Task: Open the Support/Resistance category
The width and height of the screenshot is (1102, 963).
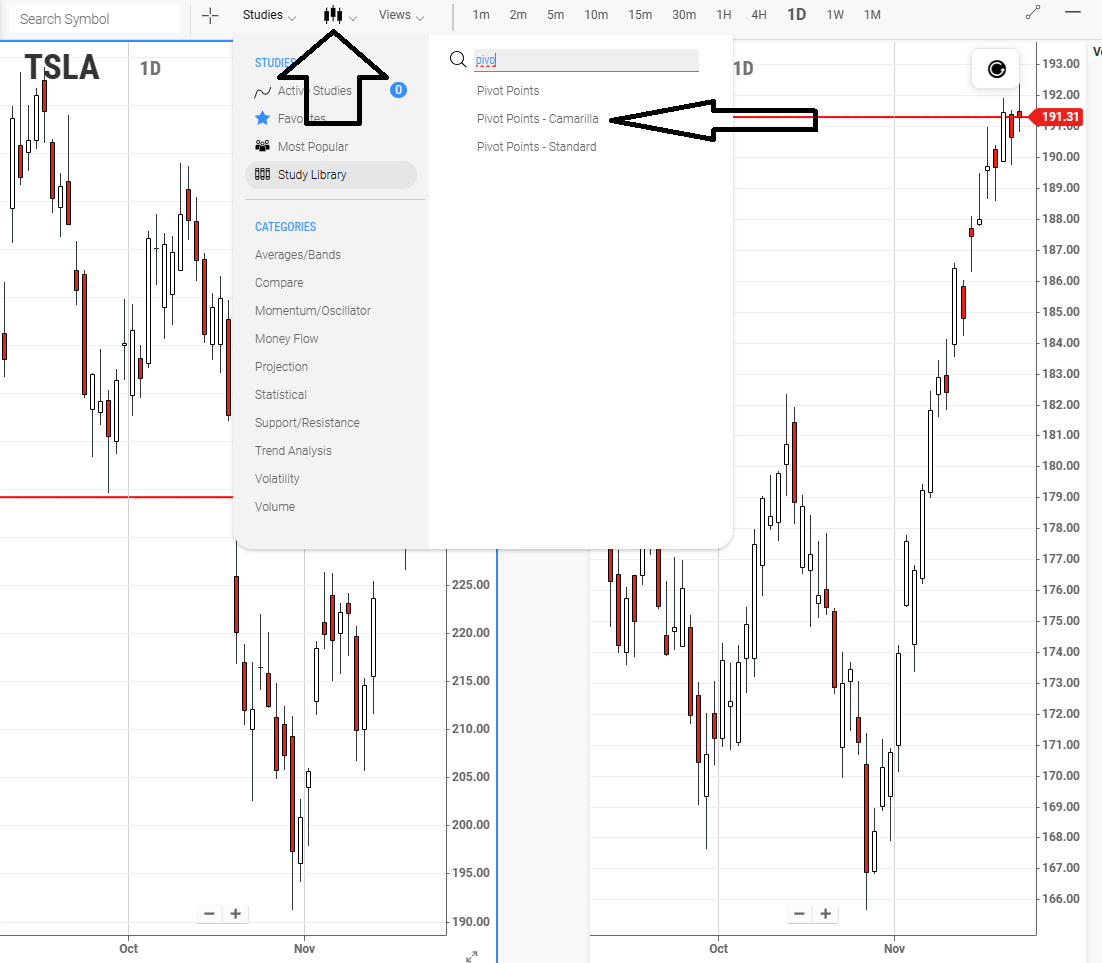Action: (x=307, y=422)
